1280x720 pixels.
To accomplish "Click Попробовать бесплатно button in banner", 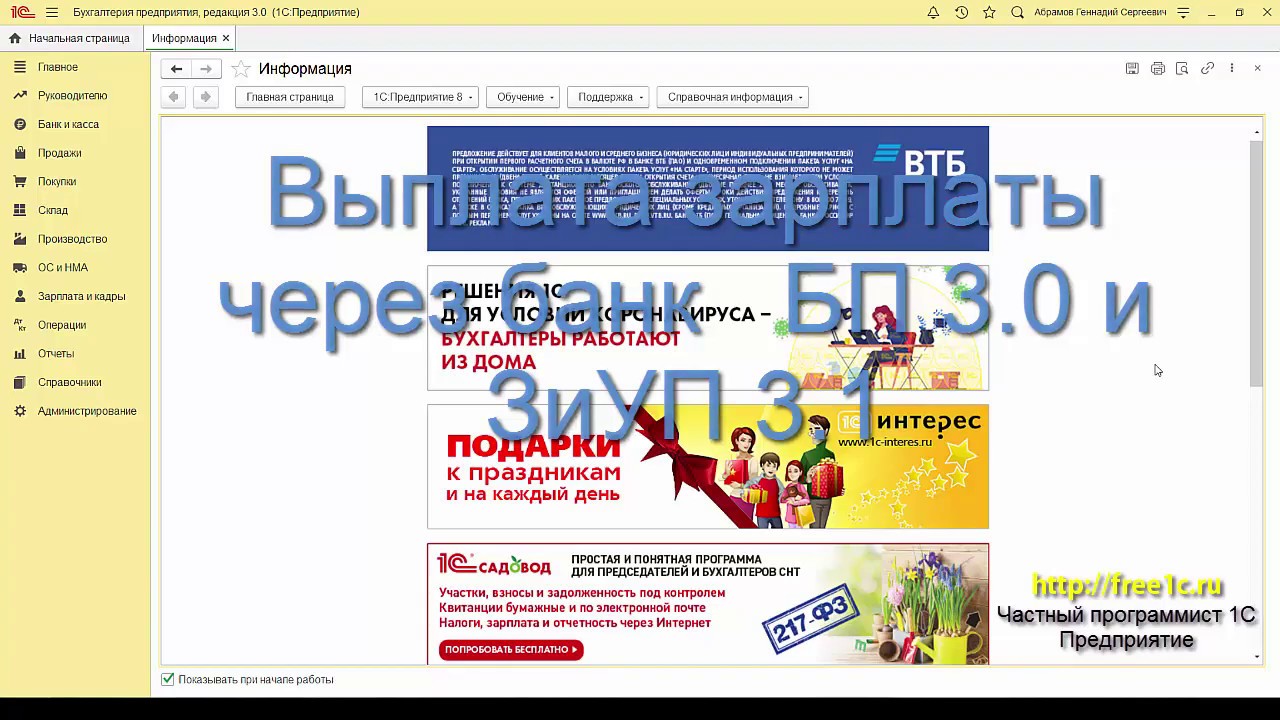I will coord(511,649).
